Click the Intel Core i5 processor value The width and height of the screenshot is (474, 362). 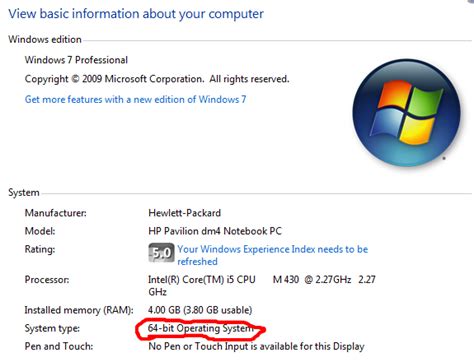(x=262, y=285)
